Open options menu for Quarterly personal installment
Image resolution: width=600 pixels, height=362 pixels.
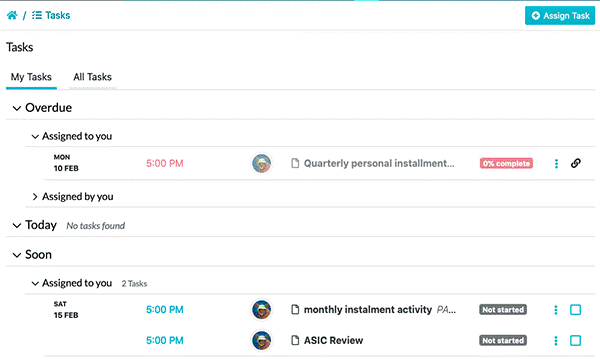coord(556,164)
